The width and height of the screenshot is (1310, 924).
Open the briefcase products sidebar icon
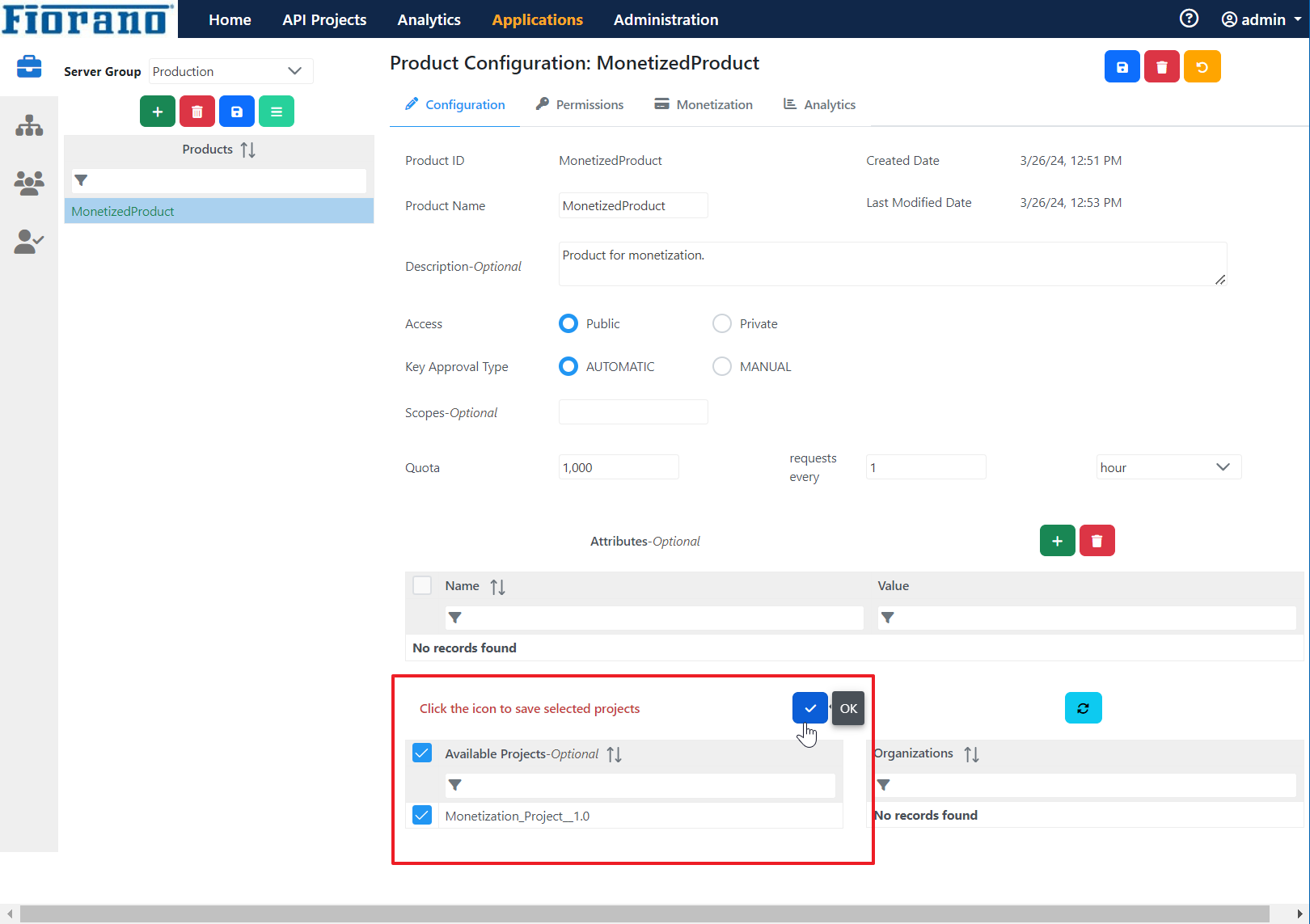click(x=29, y=66)
